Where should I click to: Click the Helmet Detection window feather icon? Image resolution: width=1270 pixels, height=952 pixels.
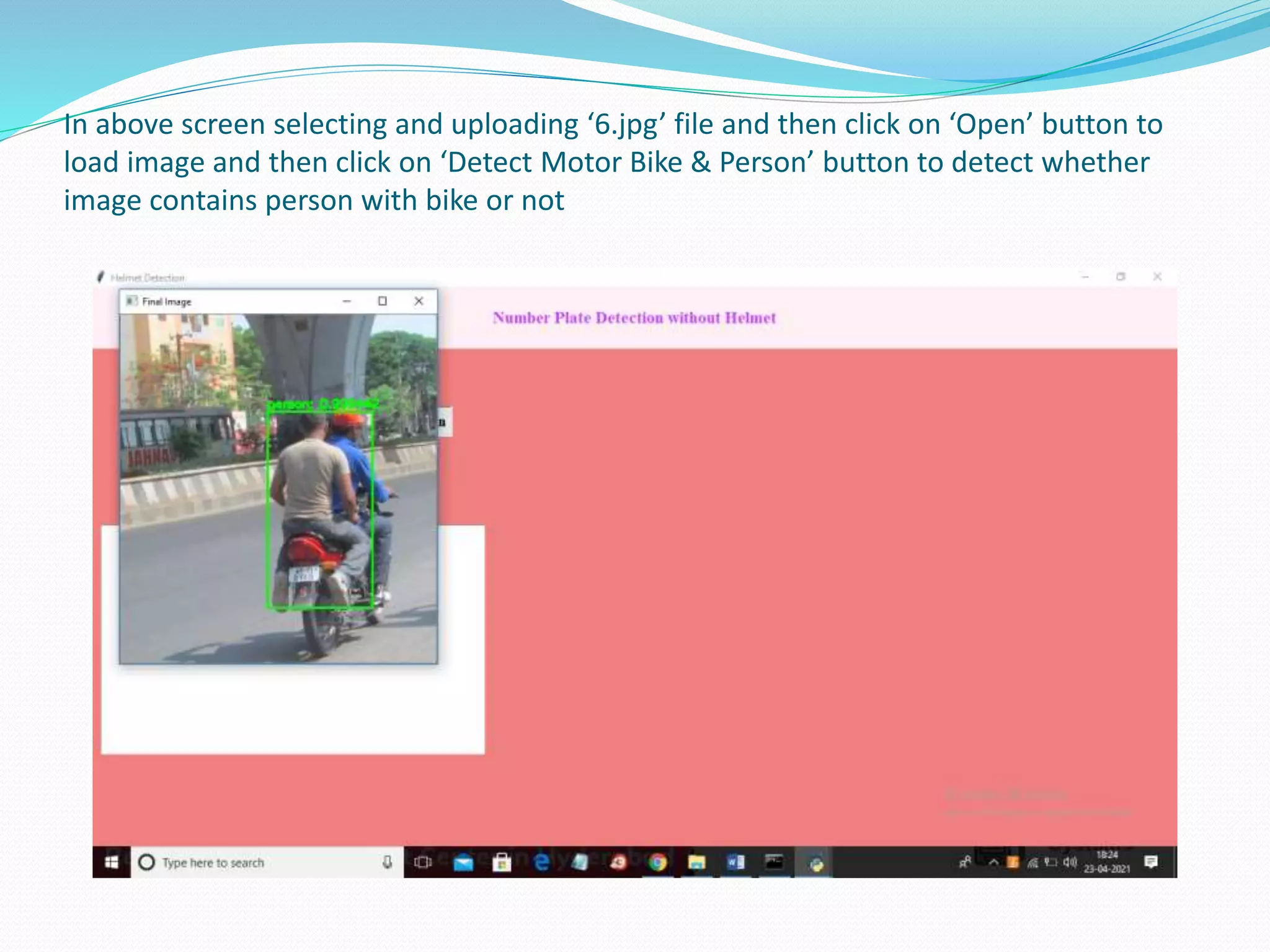click(101, 277)
